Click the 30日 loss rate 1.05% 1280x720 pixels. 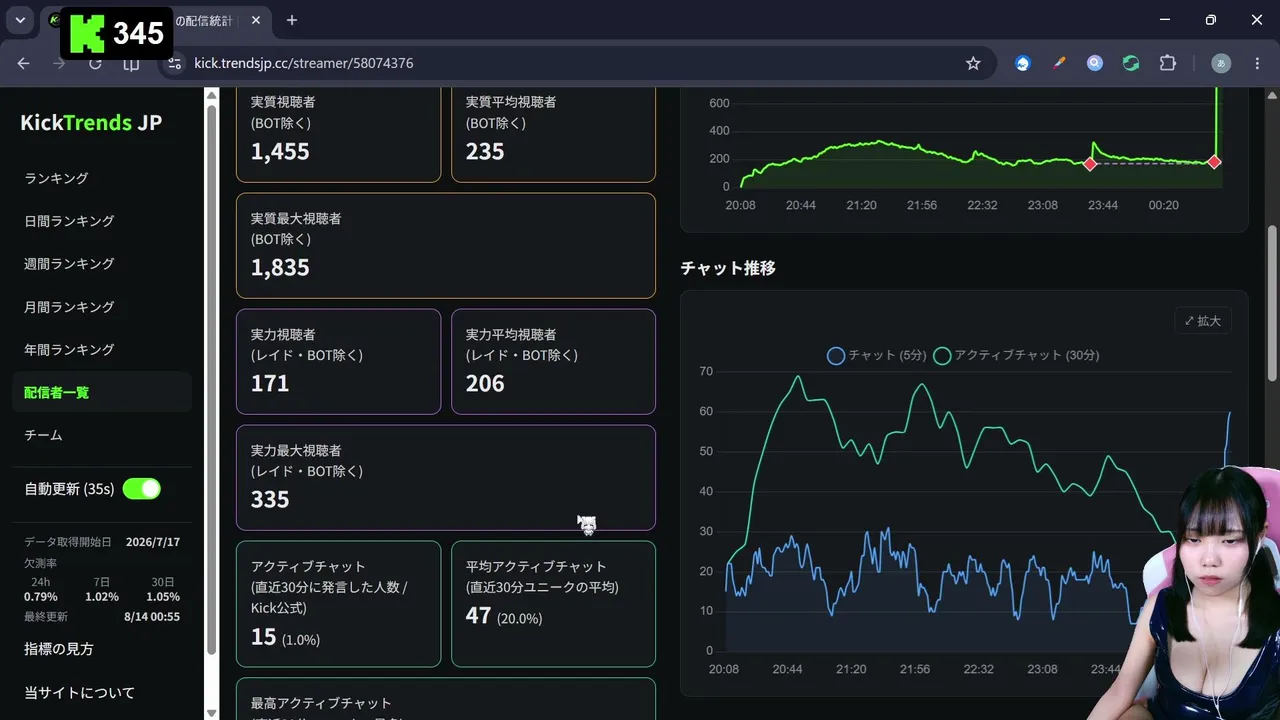pos(164,597)
